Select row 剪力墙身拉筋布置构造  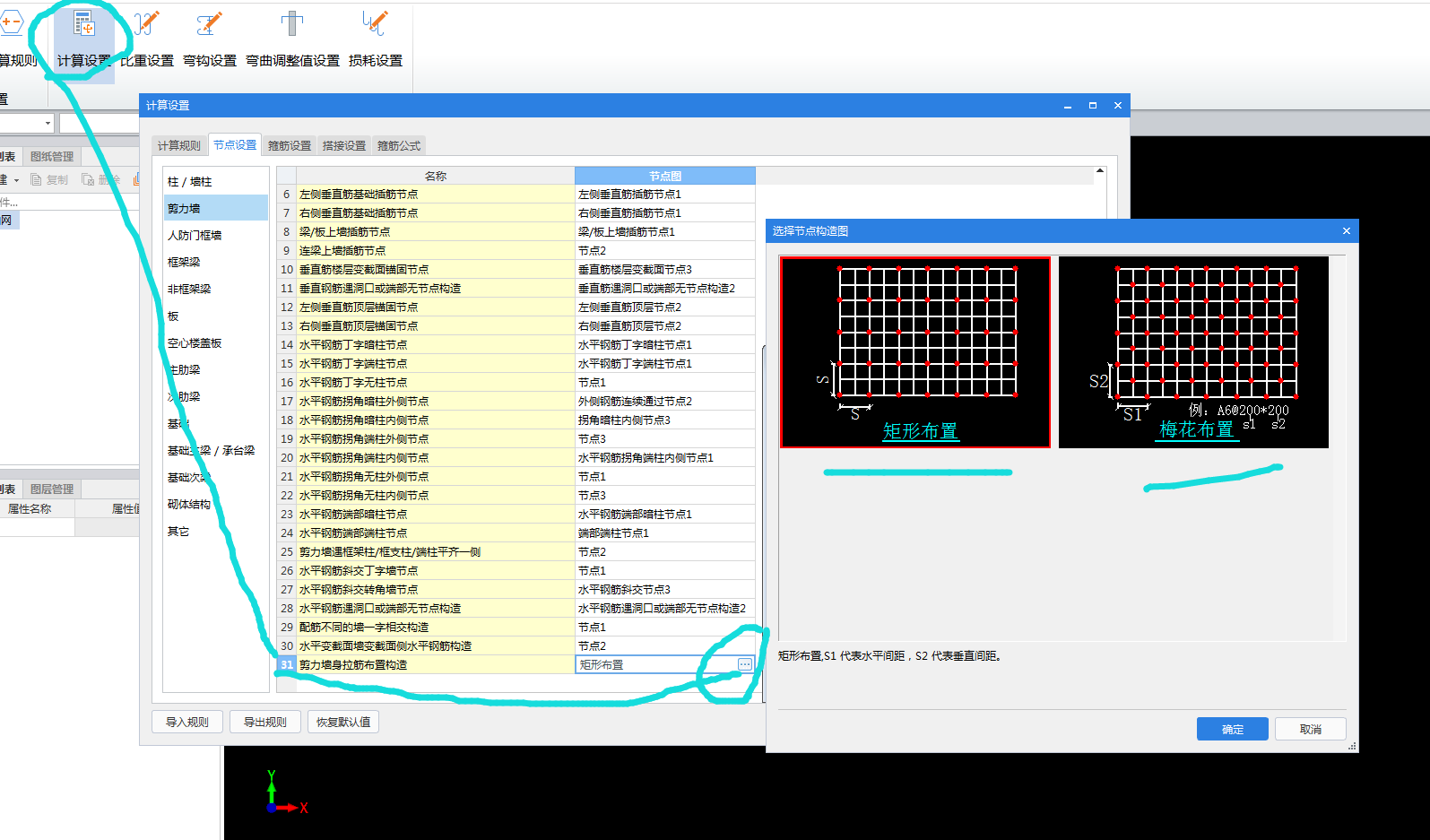436,664
